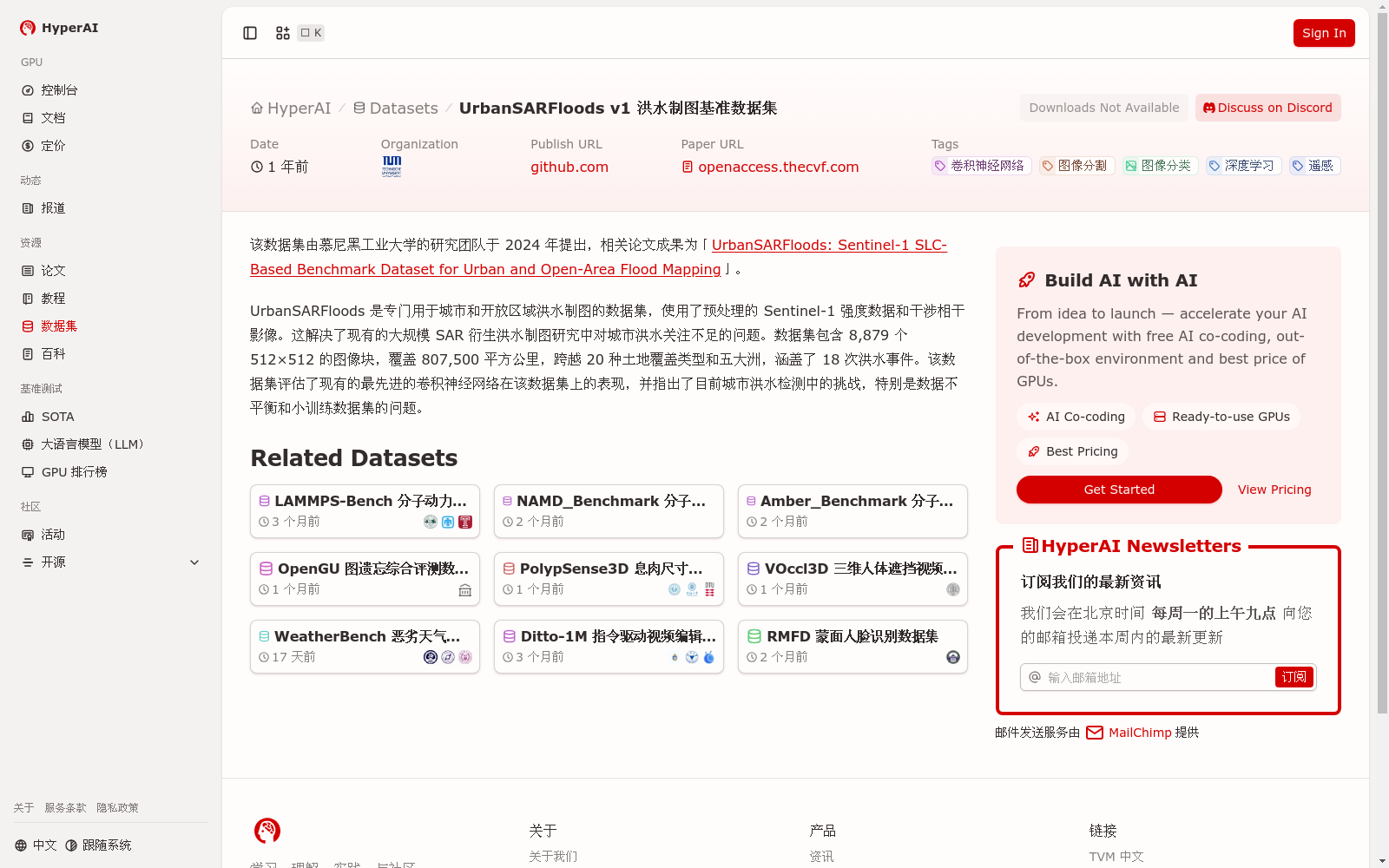Open Amber_Benchmark related dataset card
Screen dimensions: 1389x868
click(852, 511)
